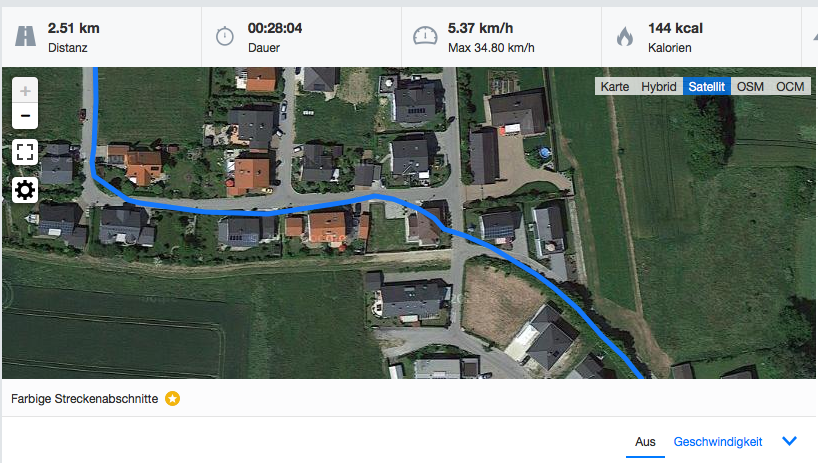Select the Satellit map layer

[706, 87]
